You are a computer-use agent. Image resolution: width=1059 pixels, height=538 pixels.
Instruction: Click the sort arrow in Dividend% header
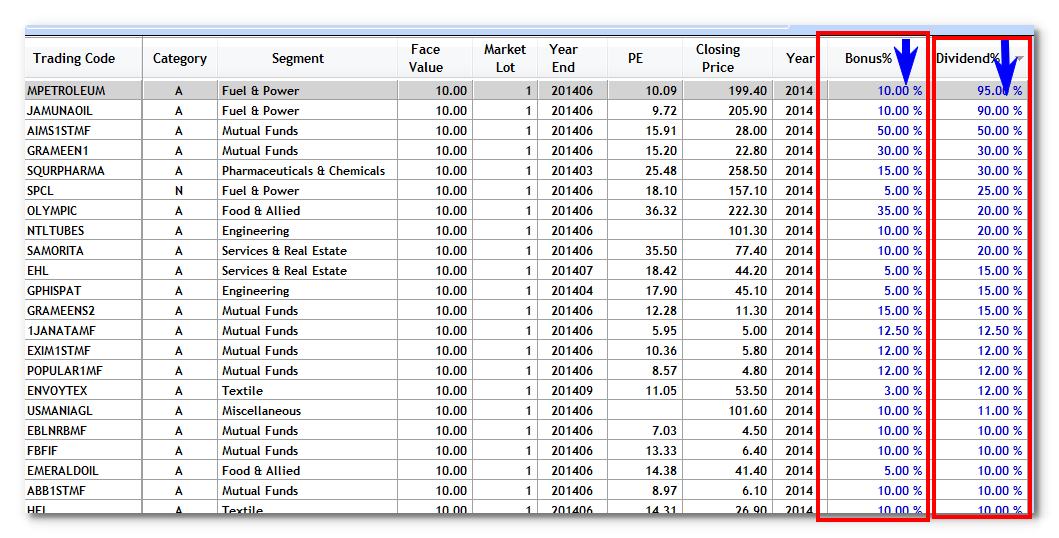coord(1018,59)
